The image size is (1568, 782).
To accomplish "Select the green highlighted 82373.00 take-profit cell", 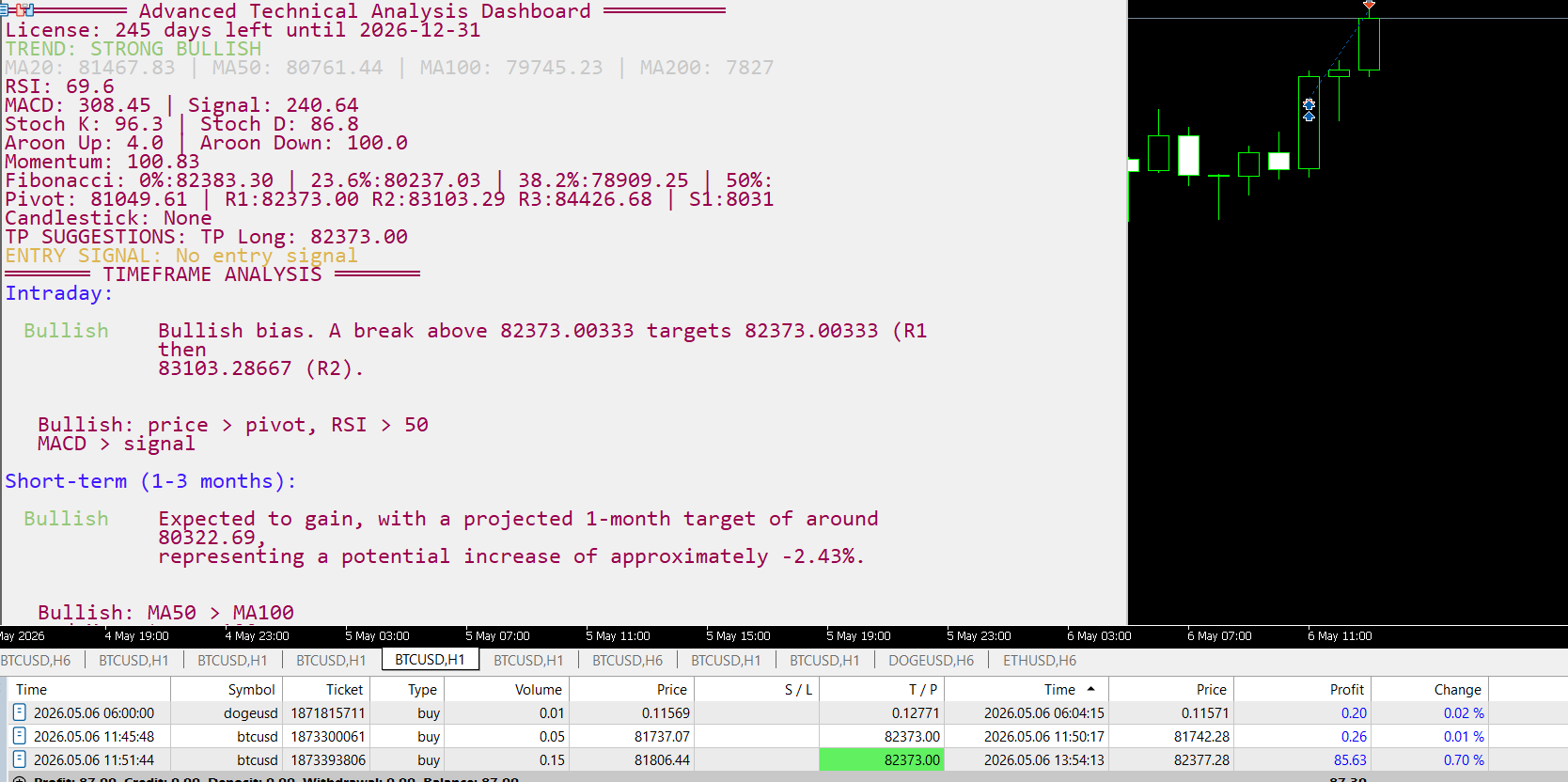I will coord(882,759).
